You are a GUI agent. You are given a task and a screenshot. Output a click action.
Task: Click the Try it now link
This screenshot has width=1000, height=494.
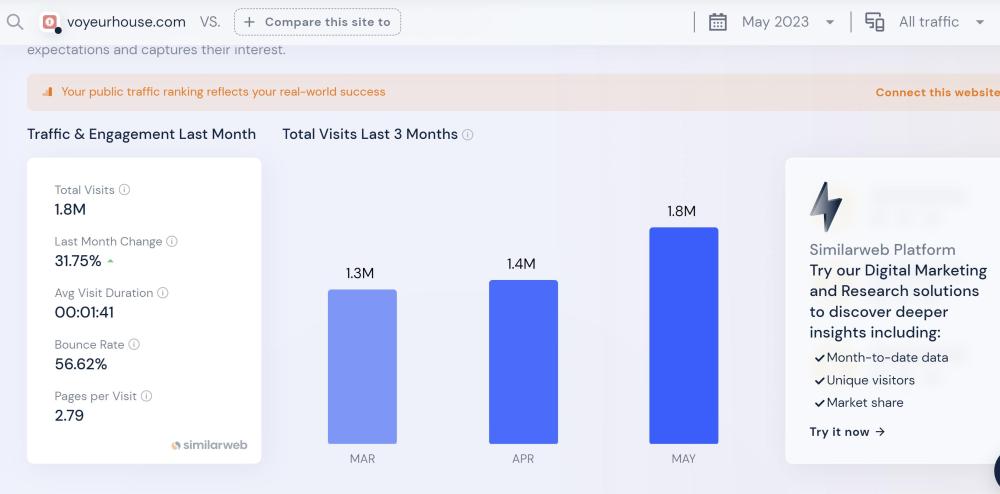pyautogui.click(x=847, y=432)
